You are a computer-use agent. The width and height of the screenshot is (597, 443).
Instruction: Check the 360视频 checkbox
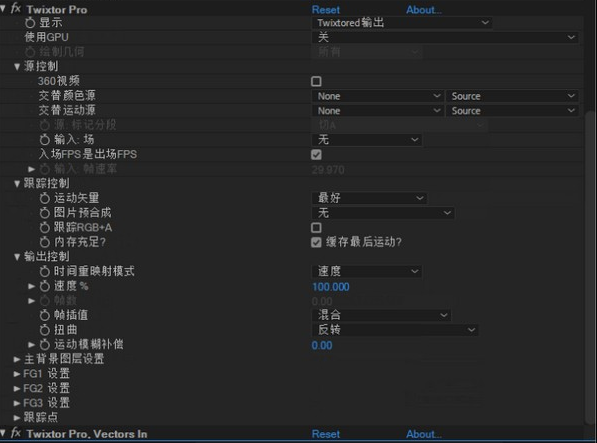[x=316, y=81]
